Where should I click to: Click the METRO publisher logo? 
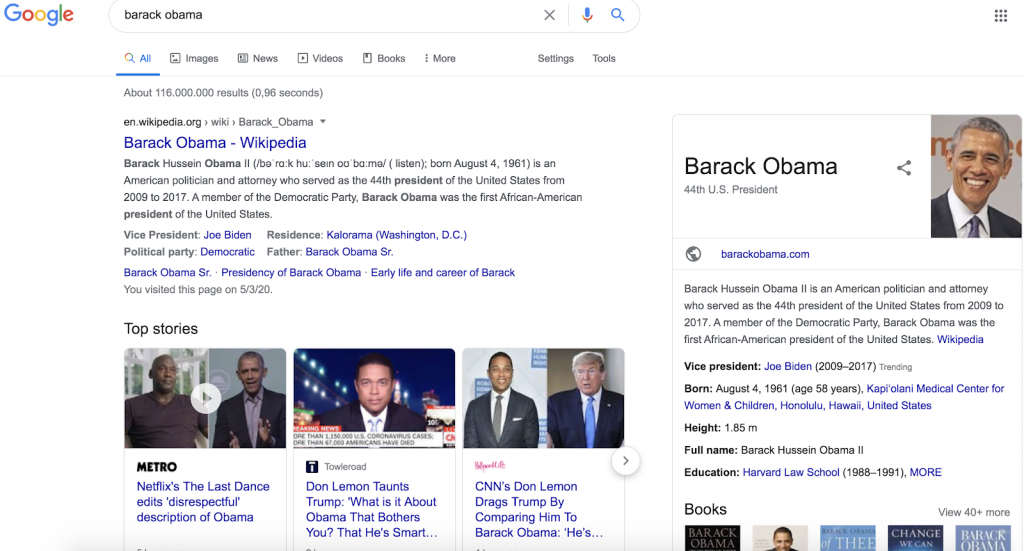(x=157, y=467)
